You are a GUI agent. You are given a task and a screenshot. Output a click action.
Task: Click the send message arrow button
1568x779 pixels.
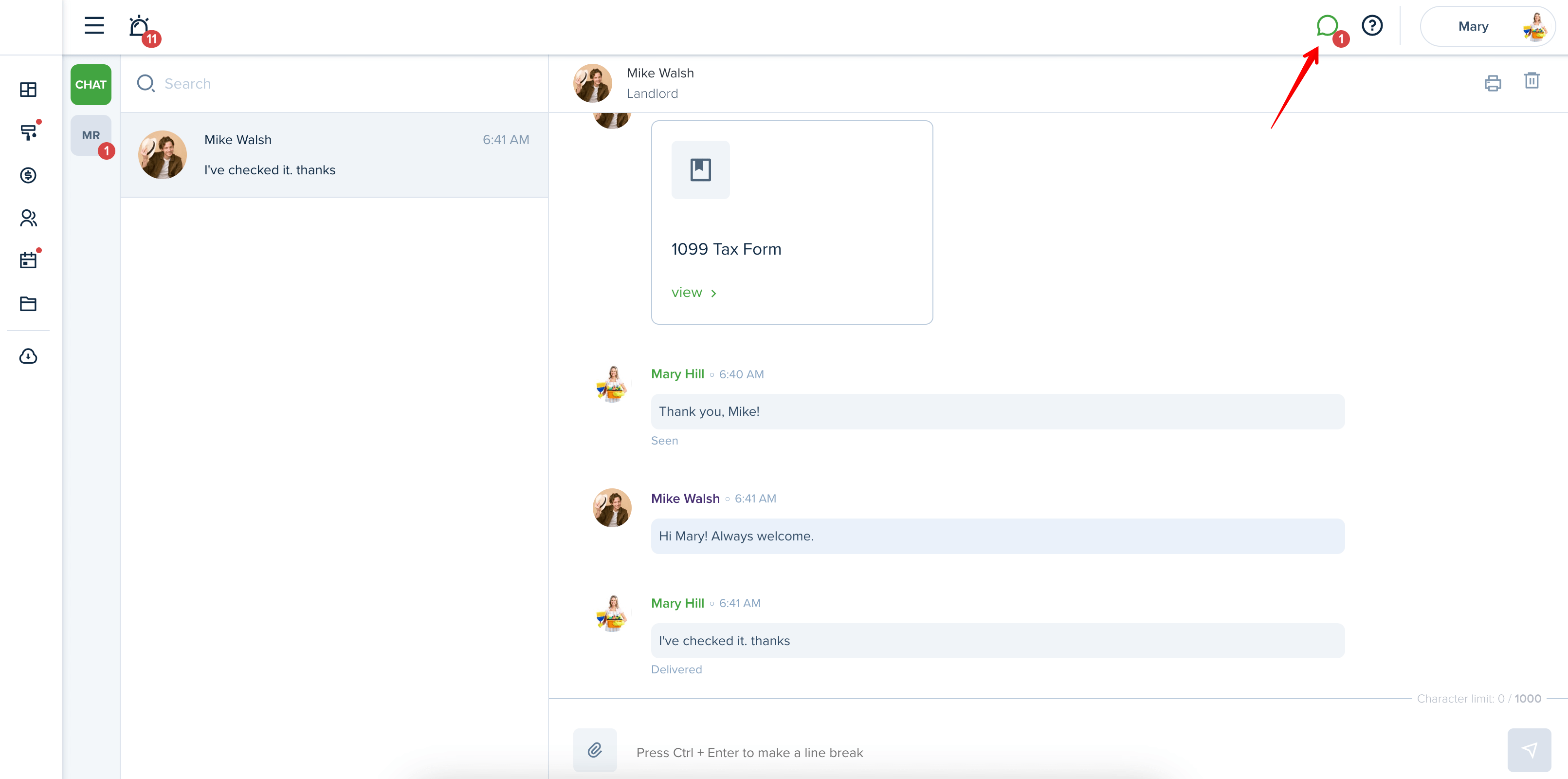point(1529,750)
